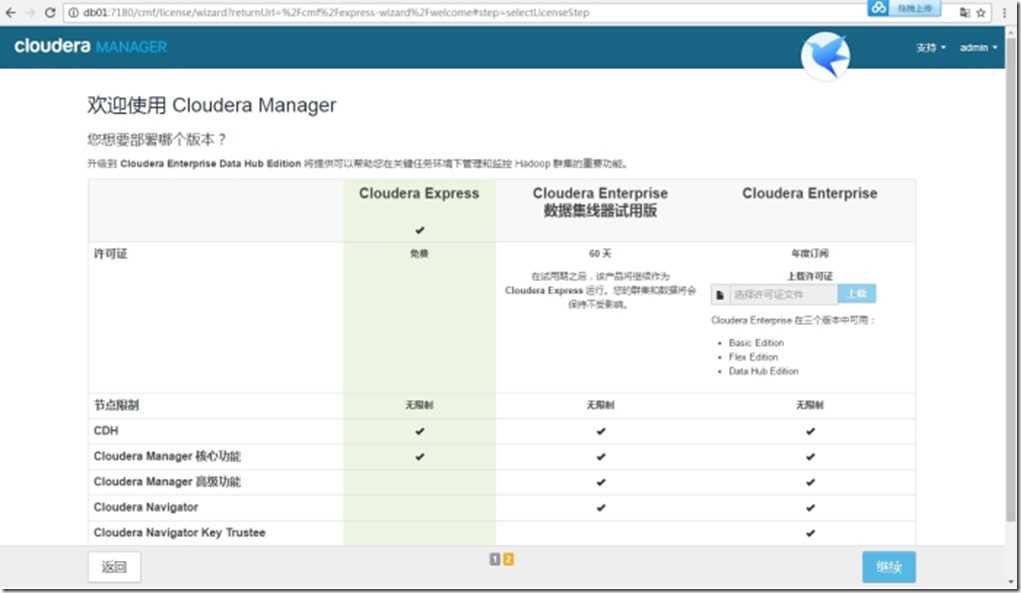The height and width of the screenshot is (593, 1021).
Task: Select Cloudera Enterprise 数据集线器试用版 column
Action: click(600, 202)
